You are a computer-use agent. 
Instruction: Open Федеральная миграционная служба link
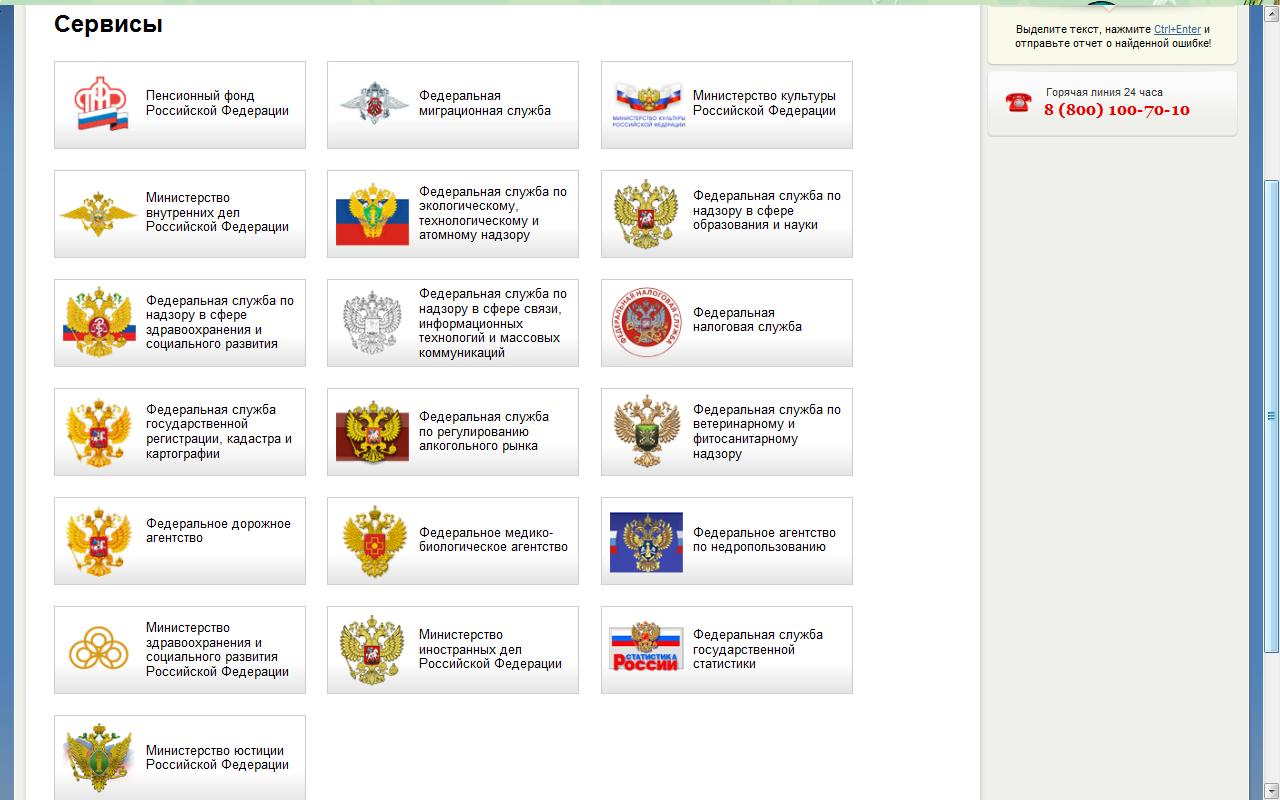pos(485,104)
